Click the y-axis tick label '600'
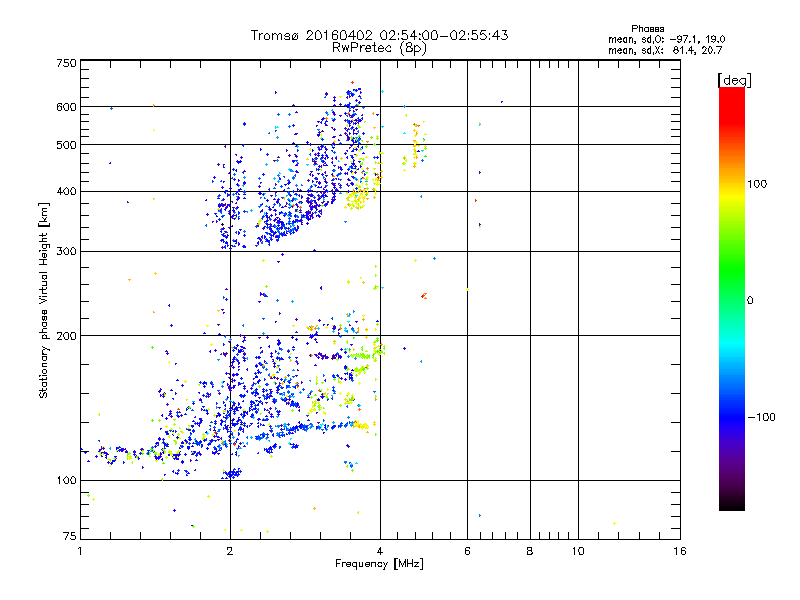This screenshot has width=800, height=600. pos(66,107)
